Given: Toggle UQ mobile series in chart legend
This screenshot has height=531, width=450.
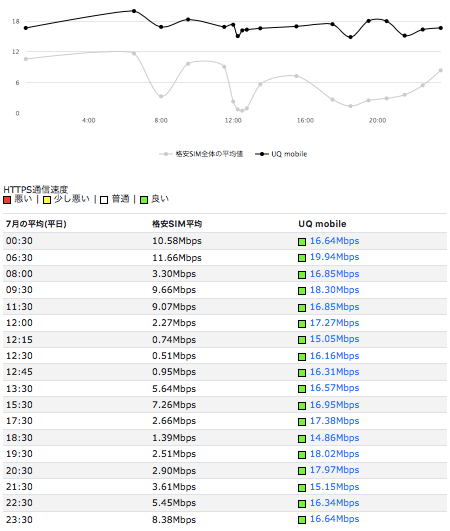Looking at the screenshot, I should (x=281, y=154).
